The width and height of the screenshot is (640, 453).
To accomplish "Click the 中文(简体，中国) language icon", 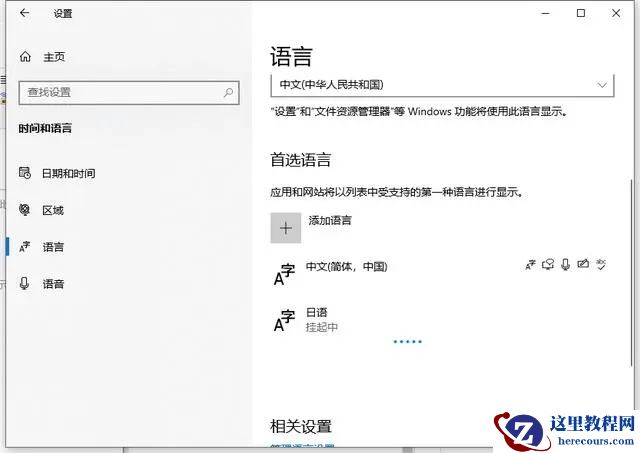I will [x=284, y=274].
